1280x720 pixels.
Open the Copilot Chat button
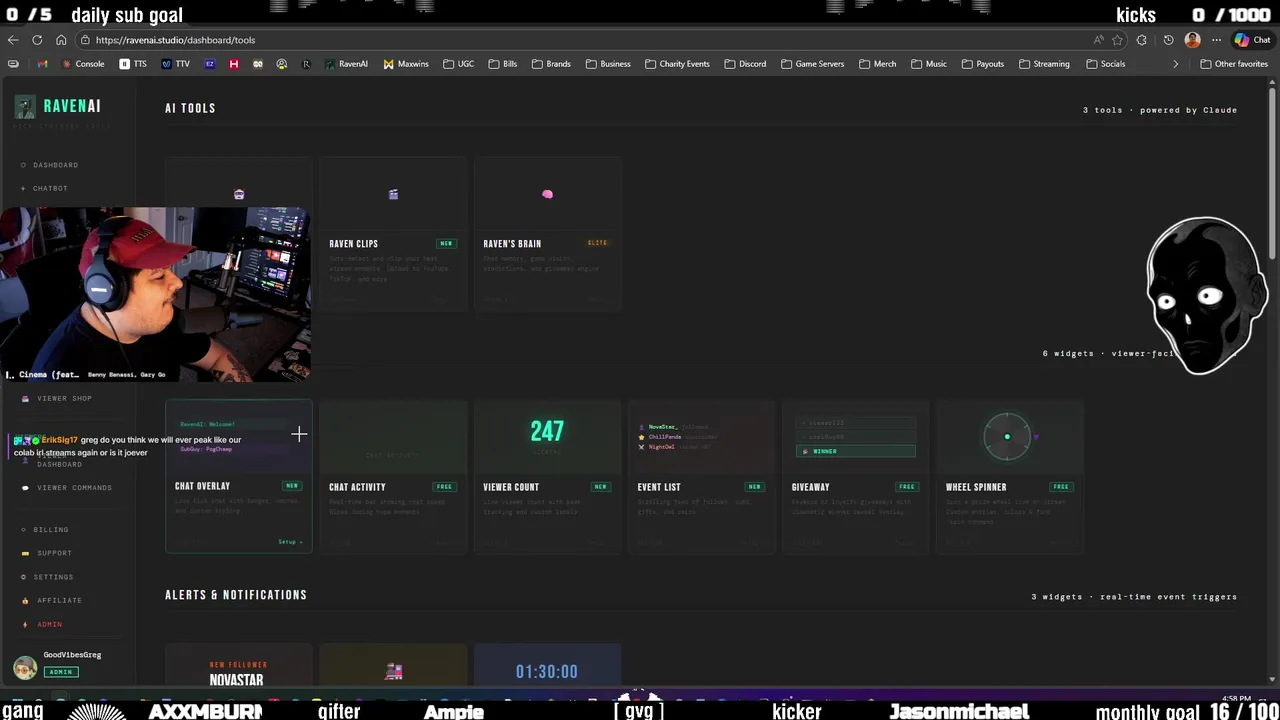pyautogui.click(x=1252, y=40)
